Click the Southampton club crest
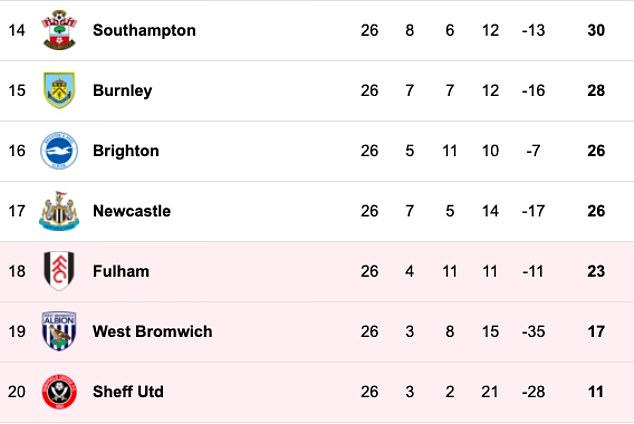Image resolution: width=634 pixels, height=424 pixels. pos(59,30)
